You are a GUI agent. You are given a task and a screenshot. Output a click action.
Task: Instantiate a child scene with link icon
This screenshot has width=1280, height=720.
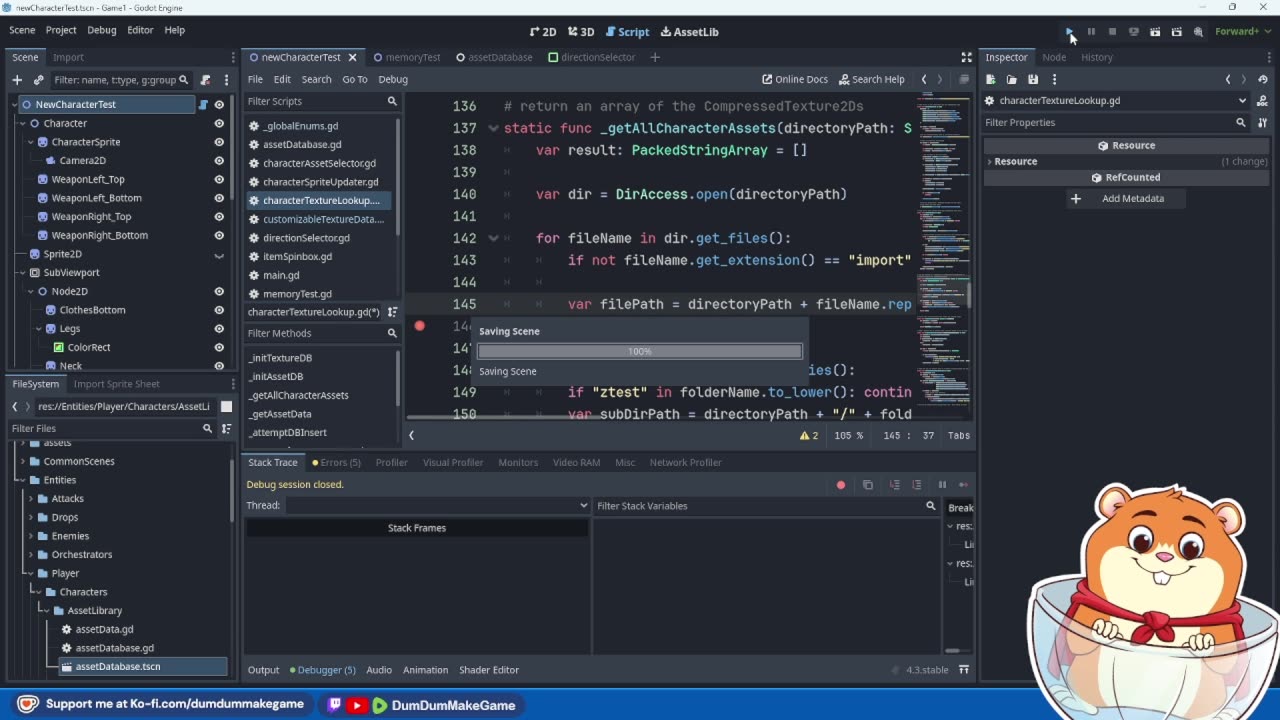[x=39, y=80]
